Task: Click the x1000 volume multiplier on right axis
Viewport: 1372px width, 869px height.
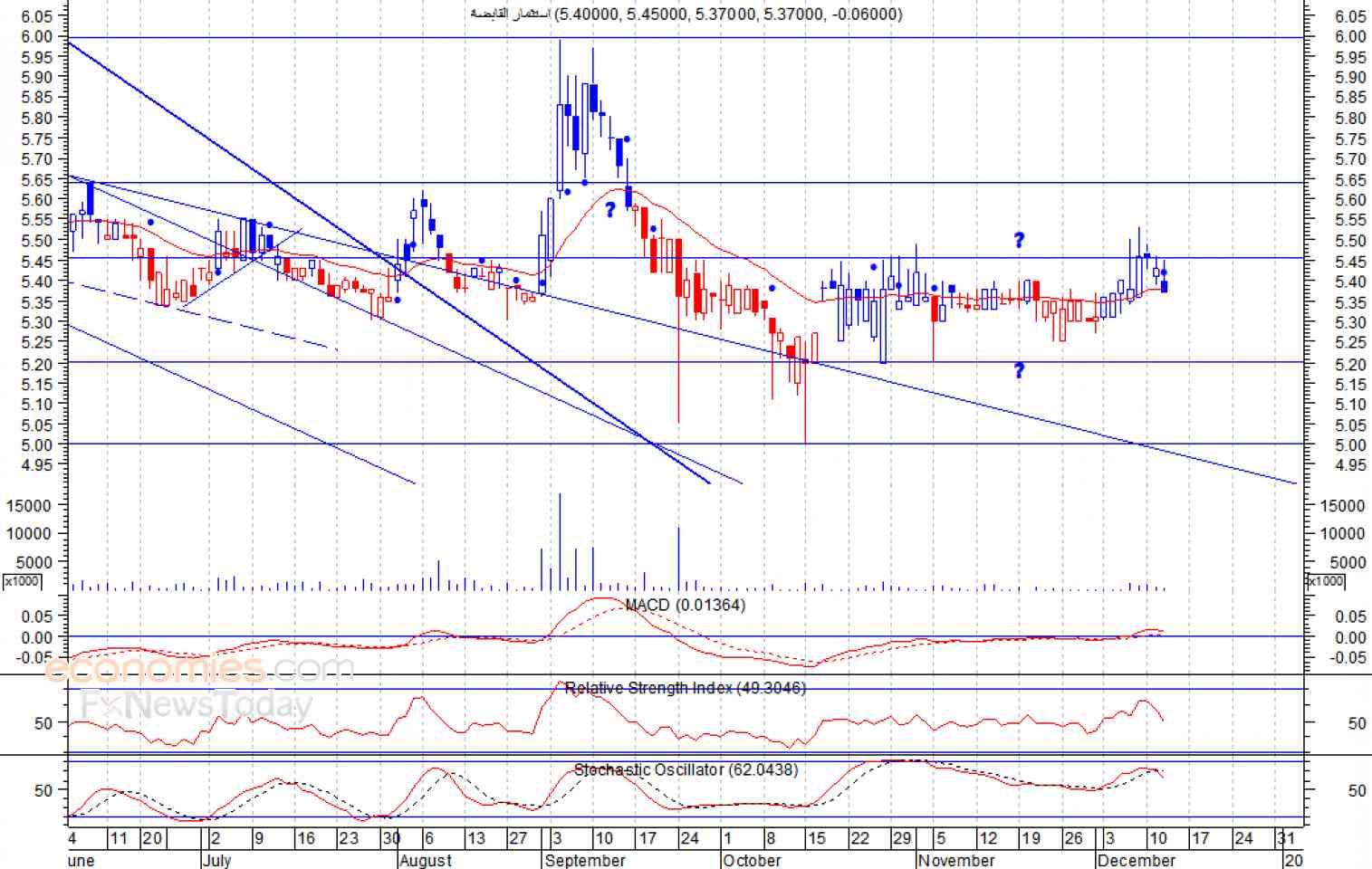Action: [1327, 581]
